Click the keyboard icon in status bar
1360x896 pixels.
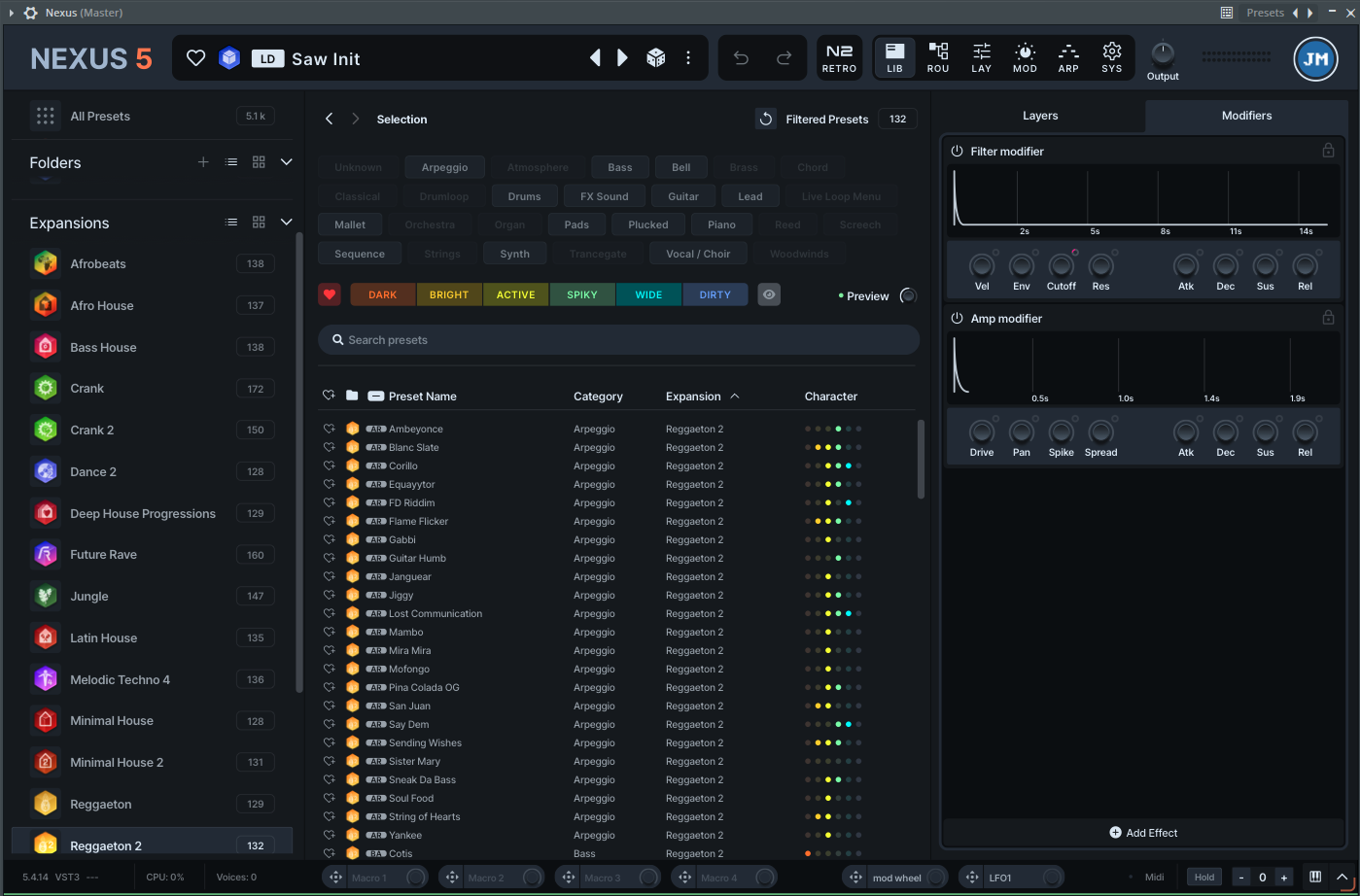[1315, 877]
